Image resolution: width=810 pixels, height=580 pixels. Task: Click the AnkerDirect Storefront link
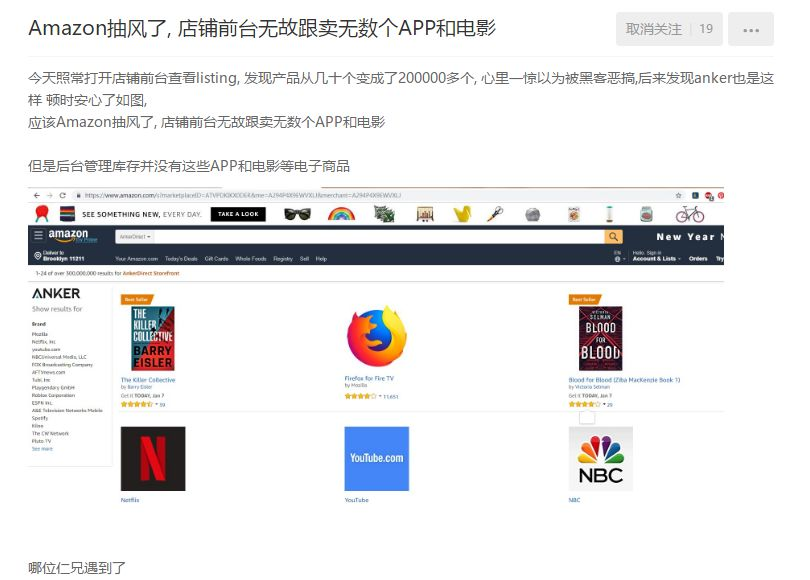(151, 273)
